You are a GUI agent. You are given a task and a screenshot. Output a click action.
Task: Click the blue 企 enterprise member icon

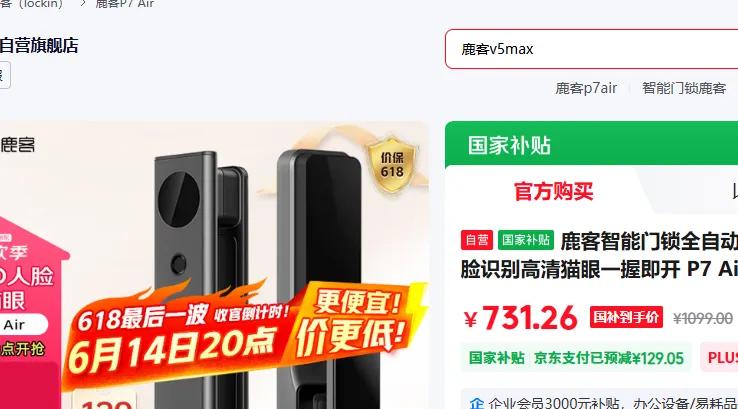point(476,403)
